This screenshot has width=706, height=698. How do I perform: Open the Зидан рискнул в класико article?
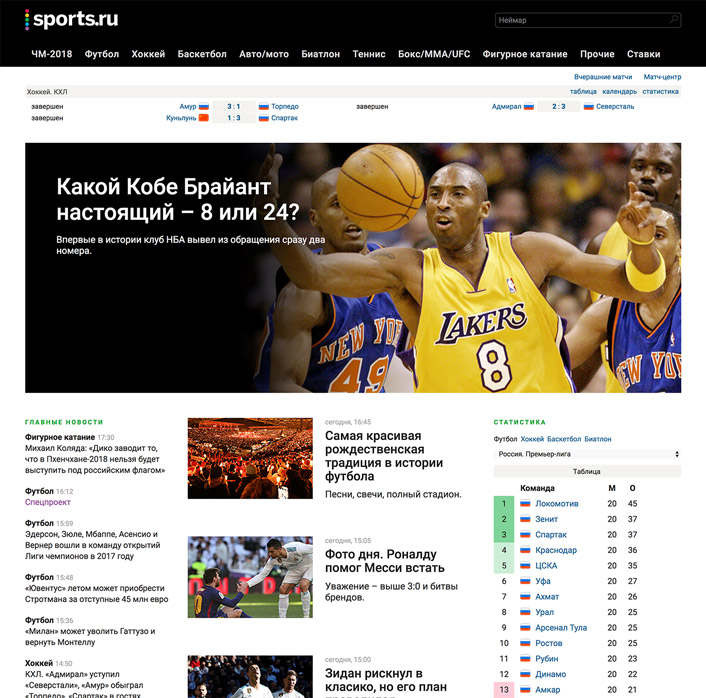[x=386, y=680]
